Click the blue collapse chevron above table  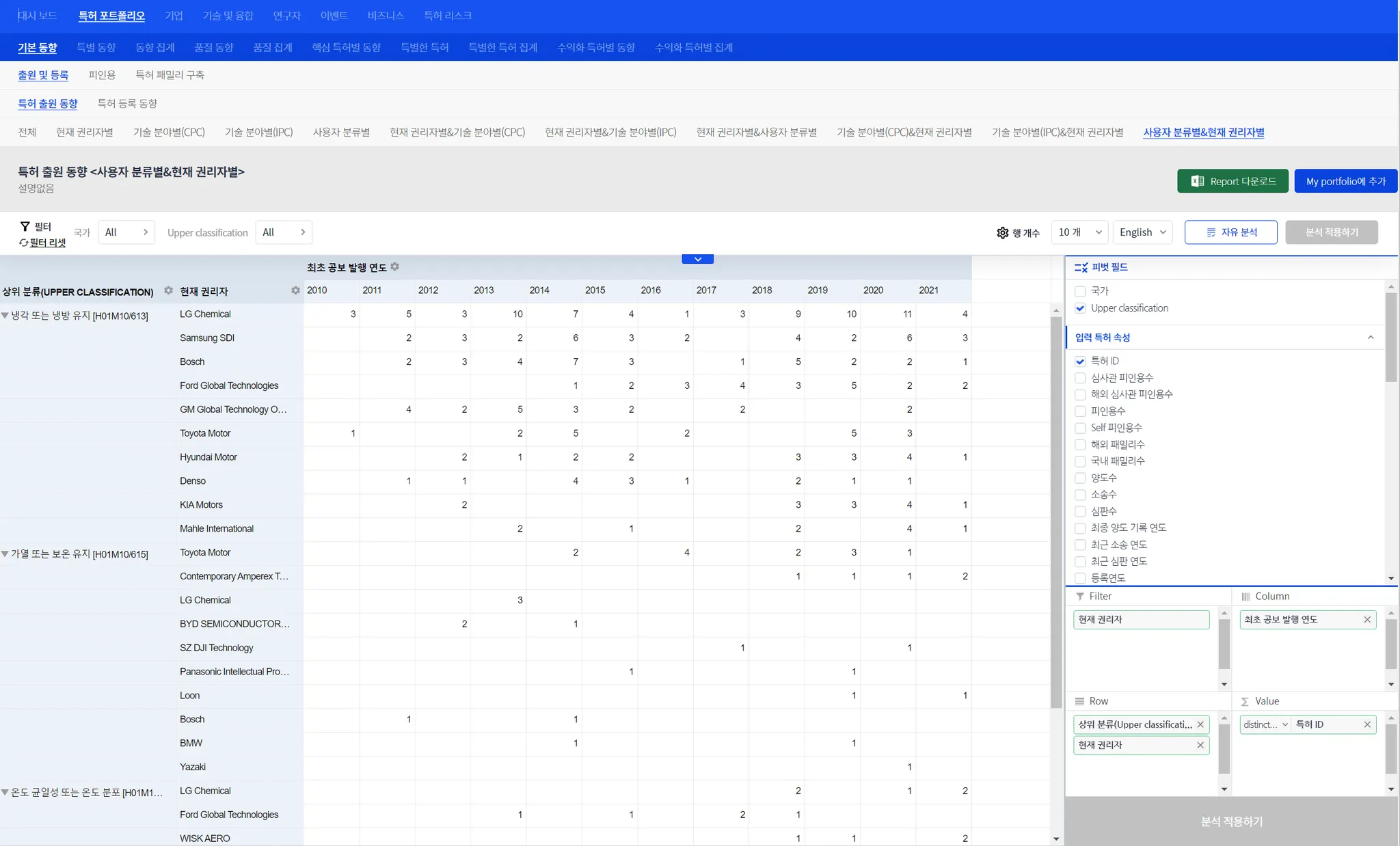click(x=697, y=259)
